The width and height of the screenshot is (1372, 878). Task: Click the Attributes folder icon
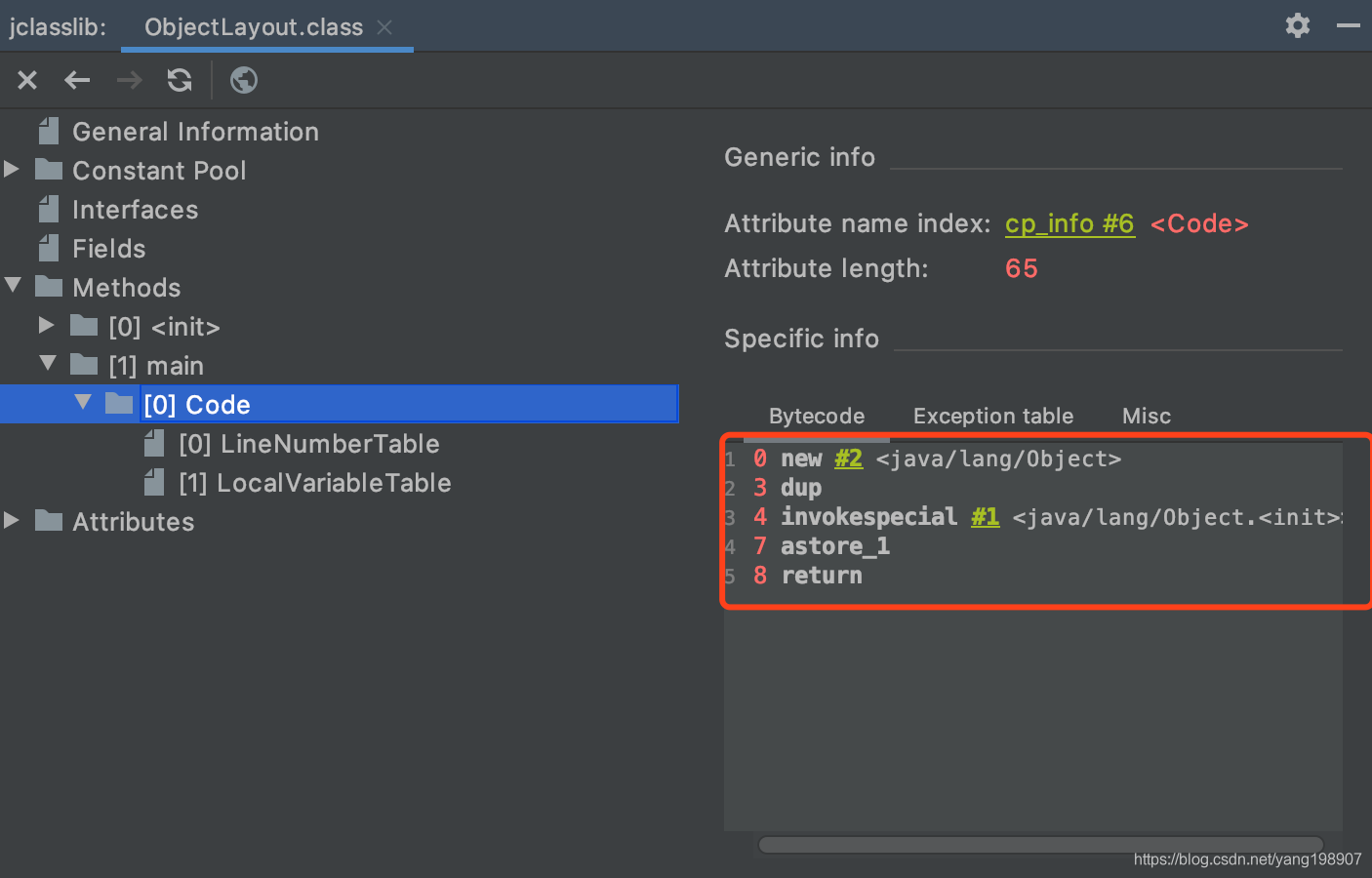[49, 521]
